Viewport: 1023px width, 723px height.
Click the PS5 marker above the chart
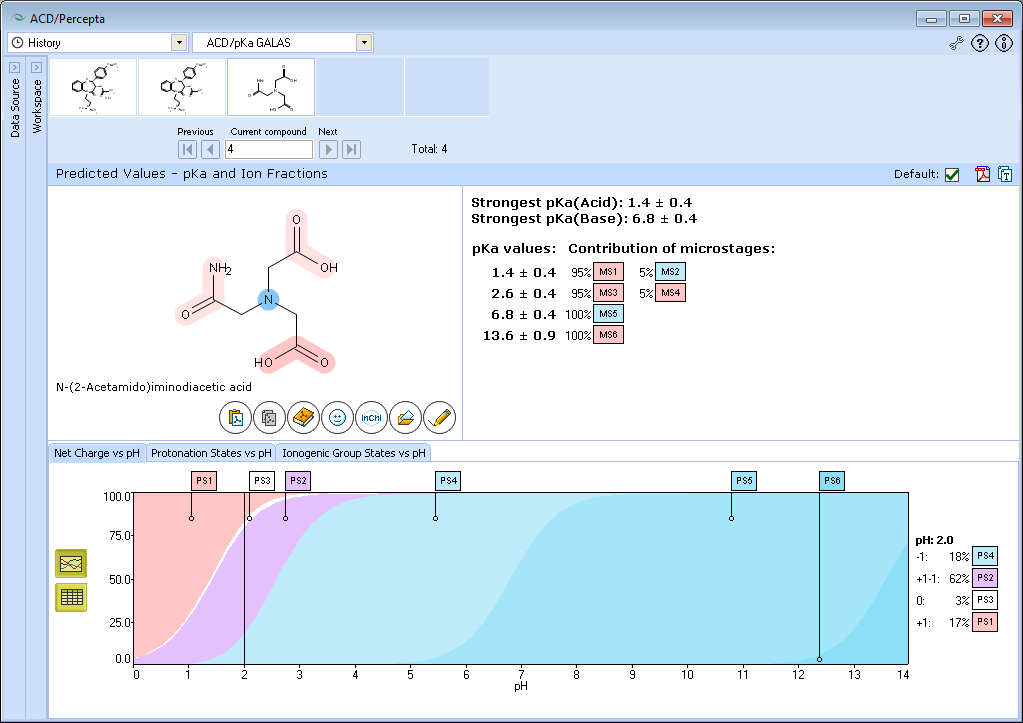(744, 481)
